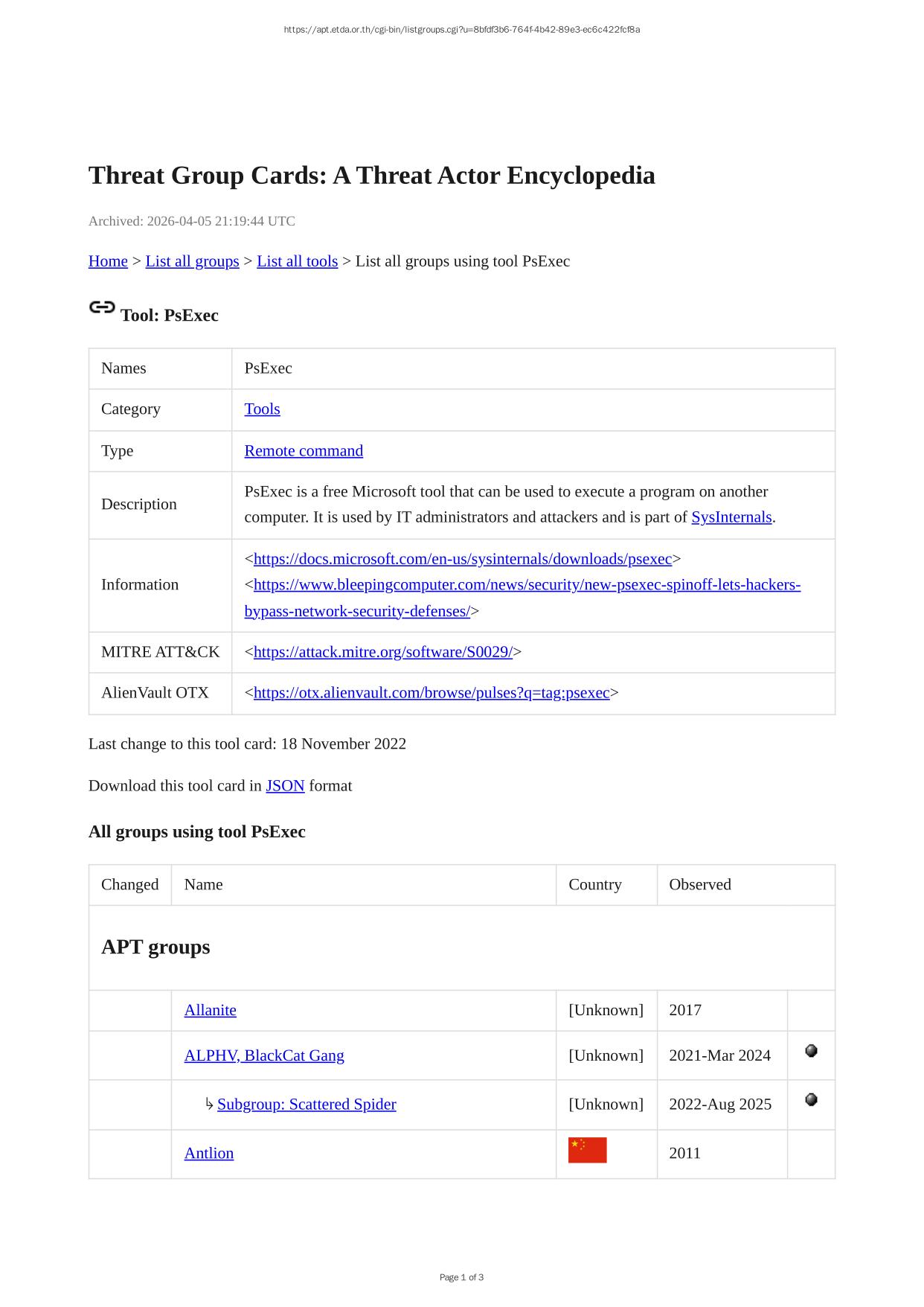Open Subgroup: Scattered Spider link
This screenshot has height=1307, width=924.
click(307, 1105)
